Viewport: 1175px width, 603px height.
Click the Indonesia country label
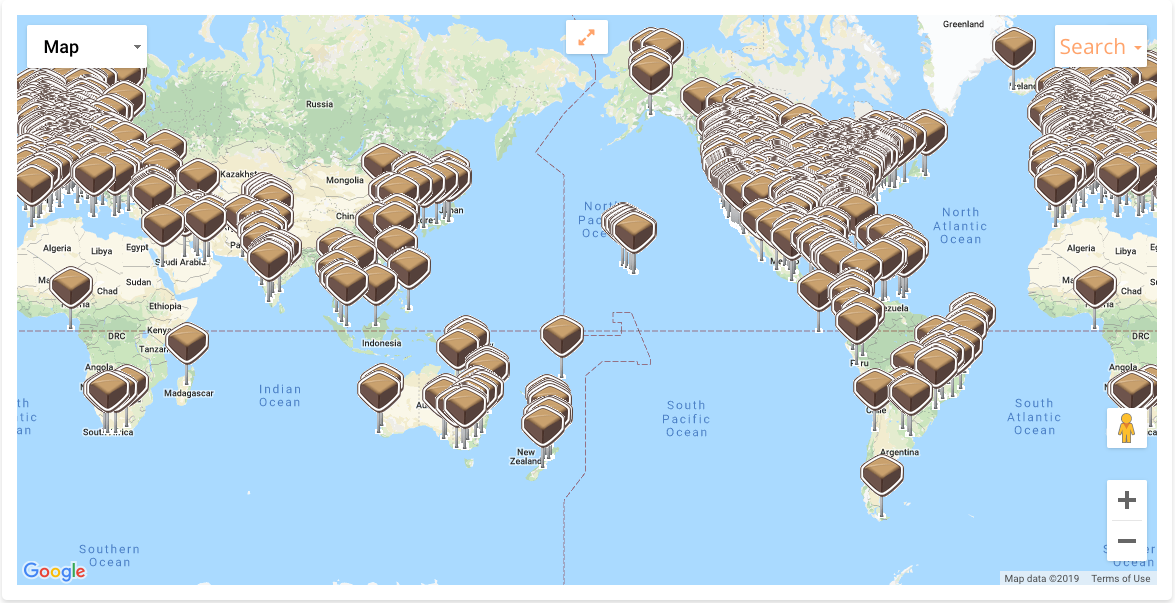(x=381, y=344)
